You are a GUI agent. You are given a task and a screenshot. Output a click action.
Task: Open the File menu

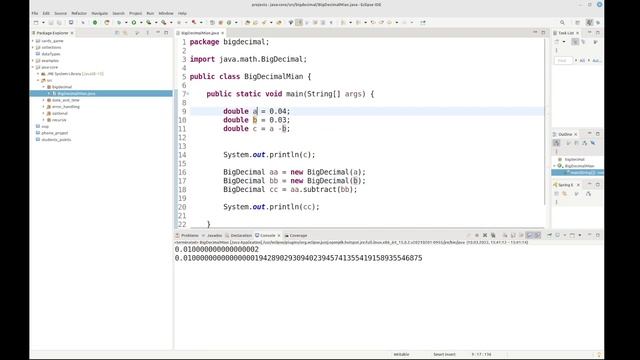pos(35,13)
